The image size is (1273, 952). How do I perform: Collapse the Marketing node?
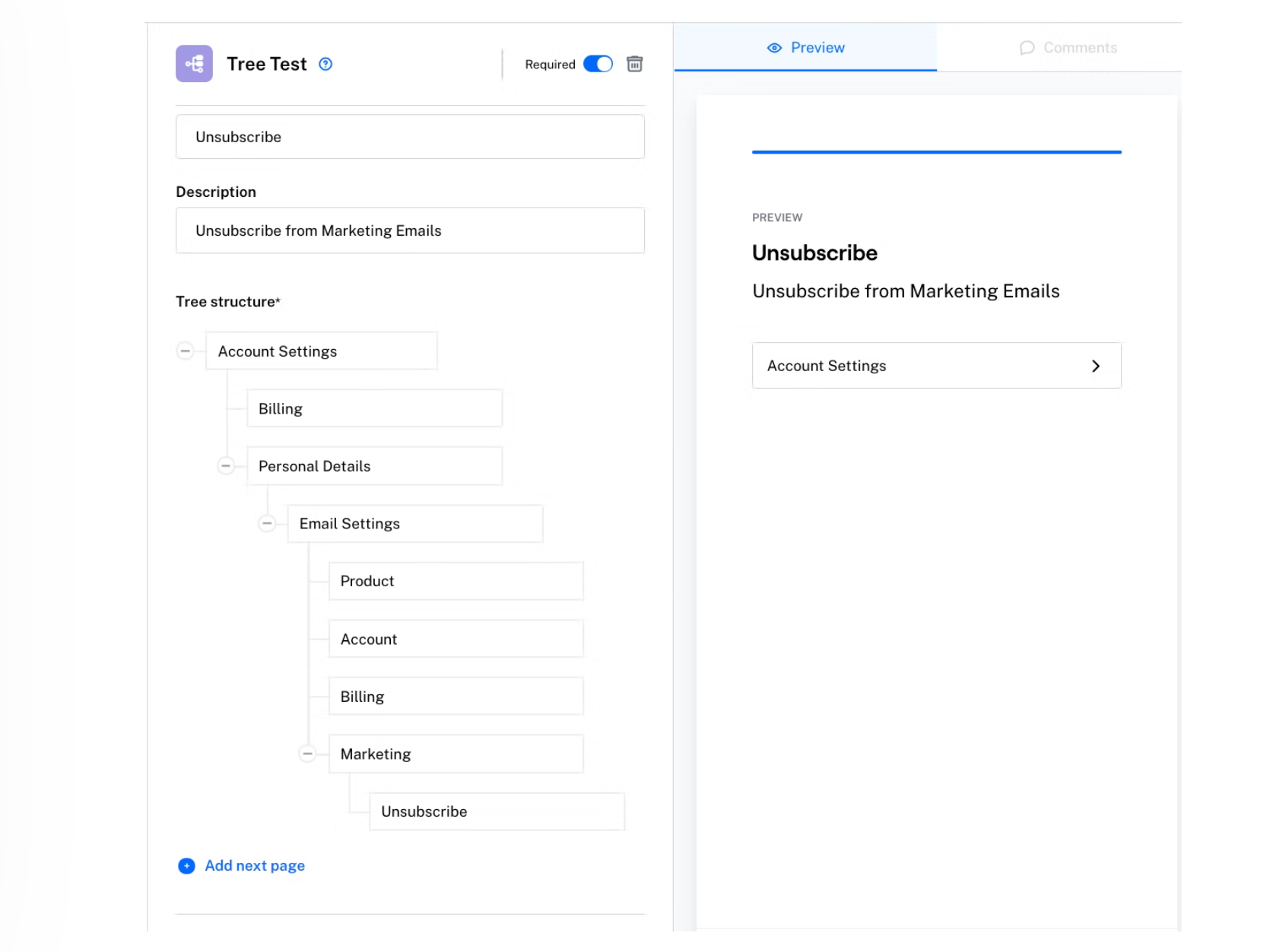tap(307, 754)
